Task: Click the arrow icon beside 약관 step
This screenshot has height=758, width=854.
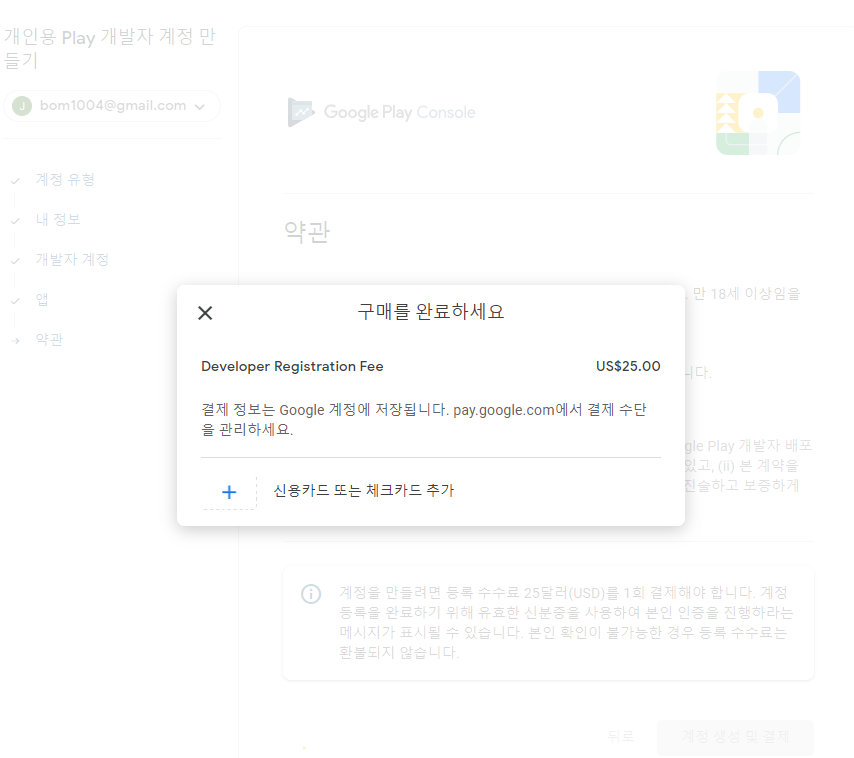Action: [15, 341]
